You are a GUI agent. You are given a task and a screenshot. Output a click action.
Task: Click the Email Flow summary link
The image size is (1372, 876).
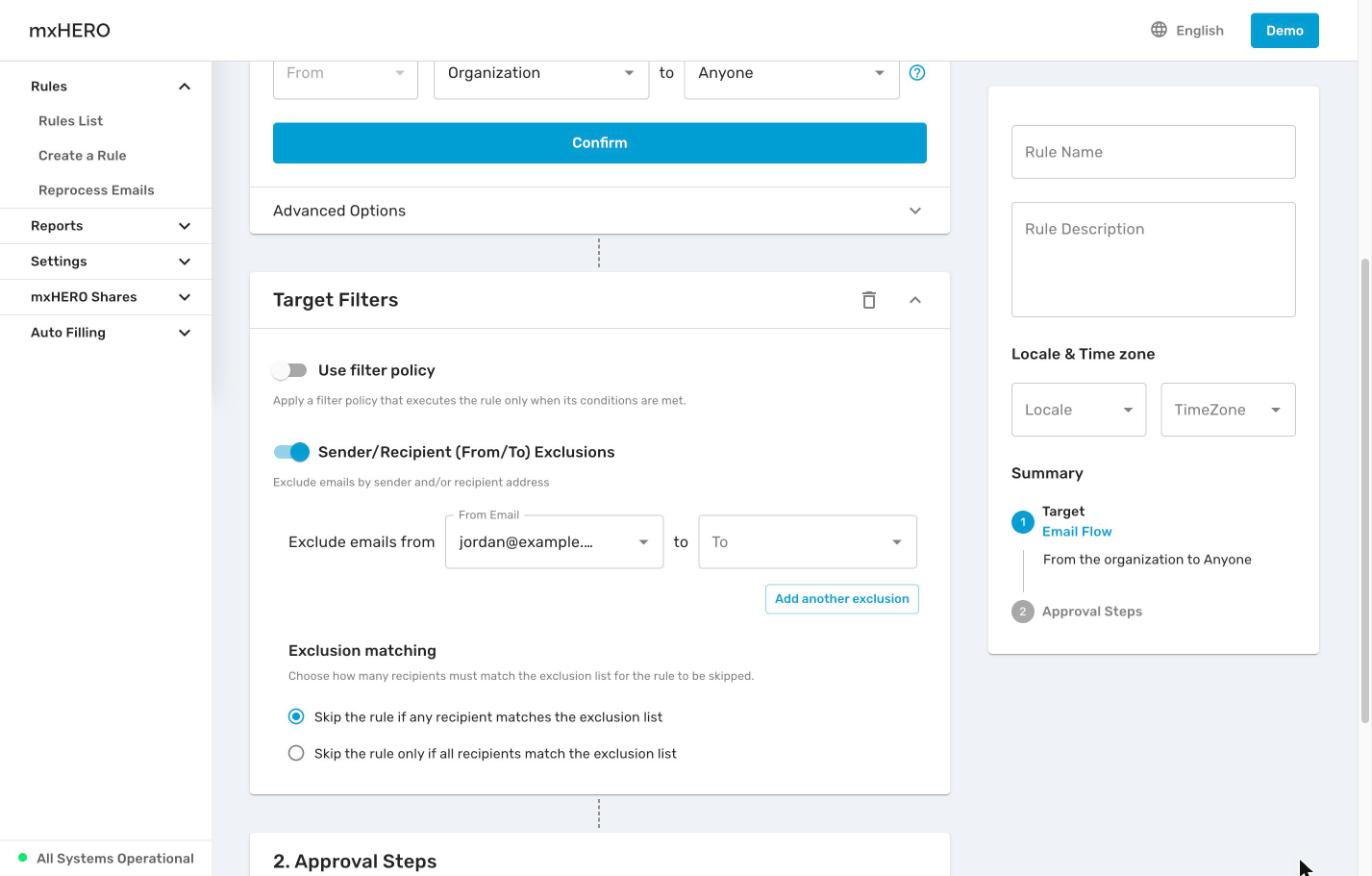[x=1077, y=532]
